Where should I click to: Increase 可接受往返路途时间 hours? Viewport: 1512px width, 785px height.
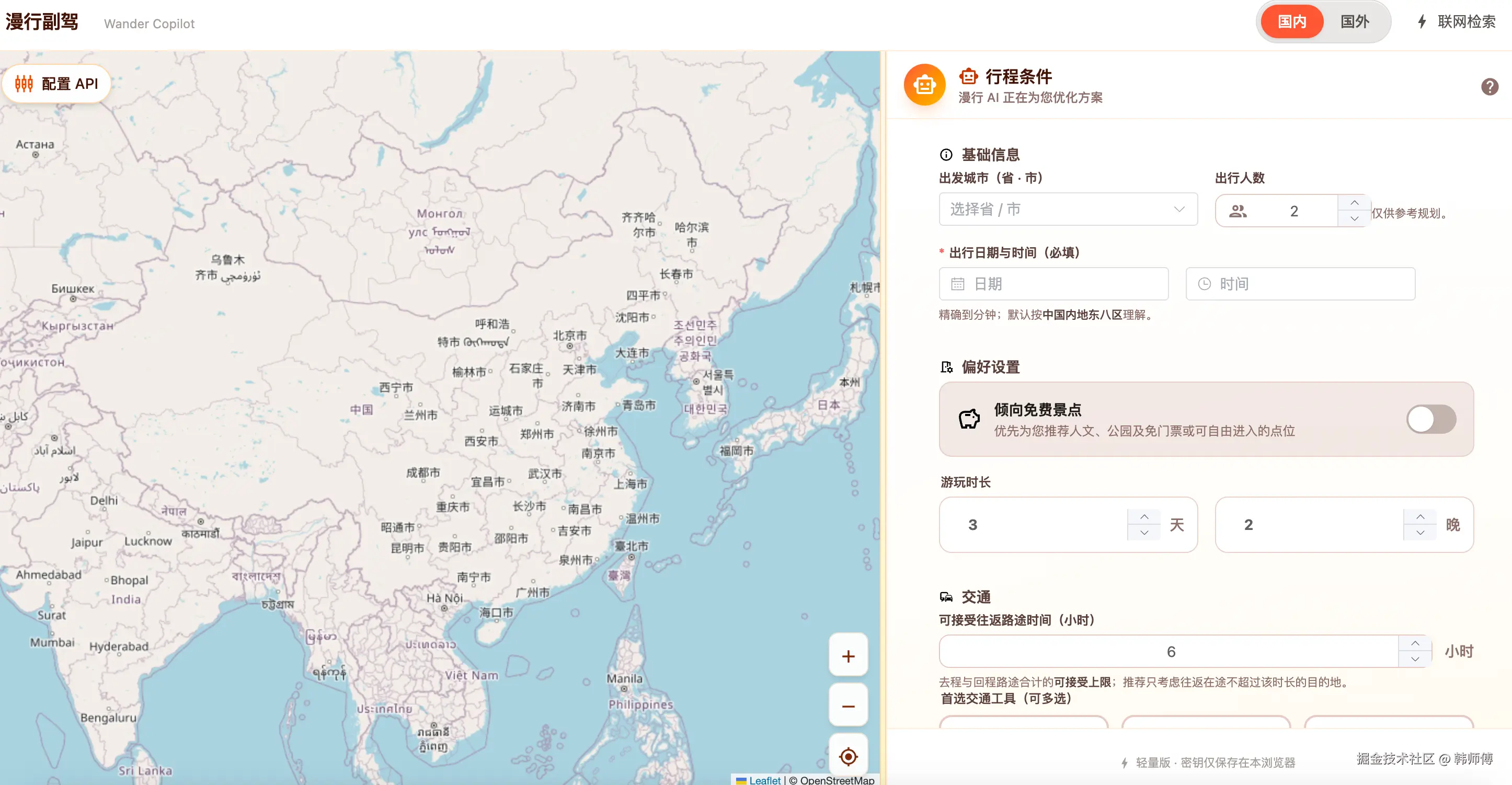click(x=1415, y=643)
